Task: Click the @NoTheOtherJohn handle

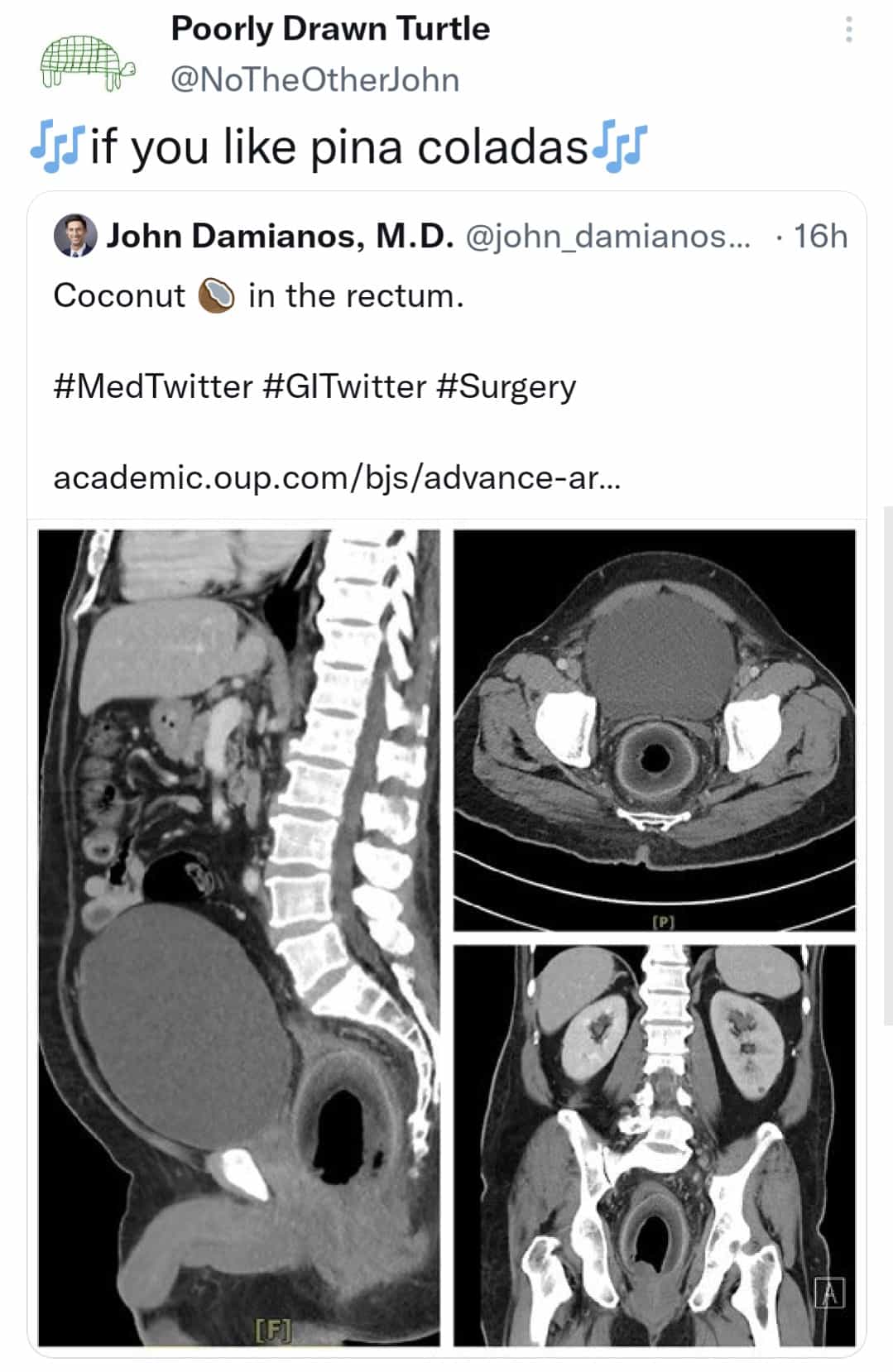Action: [314, 80]
